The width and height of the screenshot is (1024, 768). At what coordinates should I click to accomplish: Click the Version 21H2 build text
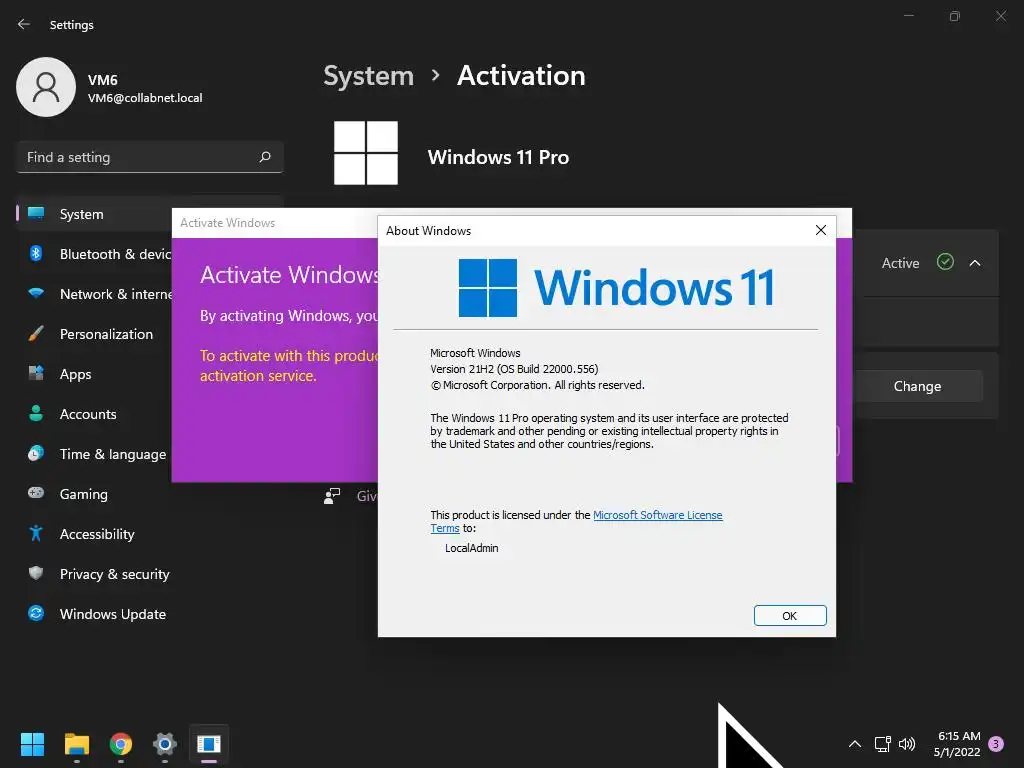(x=514, y=369)
